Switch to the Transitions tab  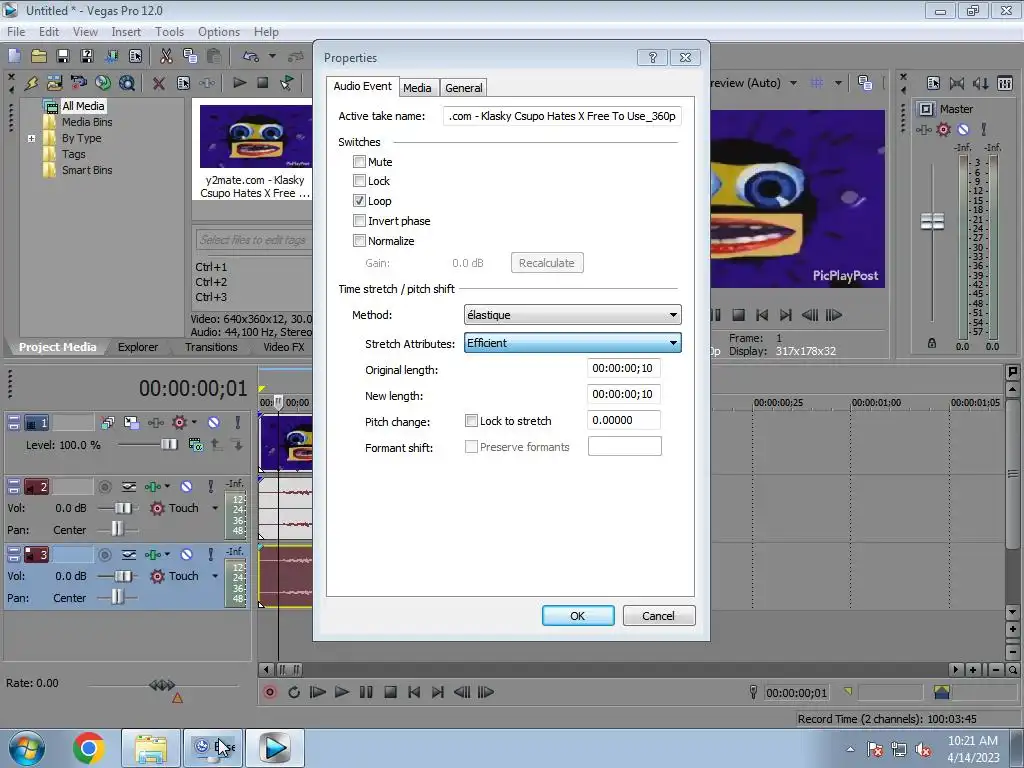tap(211, 347)
